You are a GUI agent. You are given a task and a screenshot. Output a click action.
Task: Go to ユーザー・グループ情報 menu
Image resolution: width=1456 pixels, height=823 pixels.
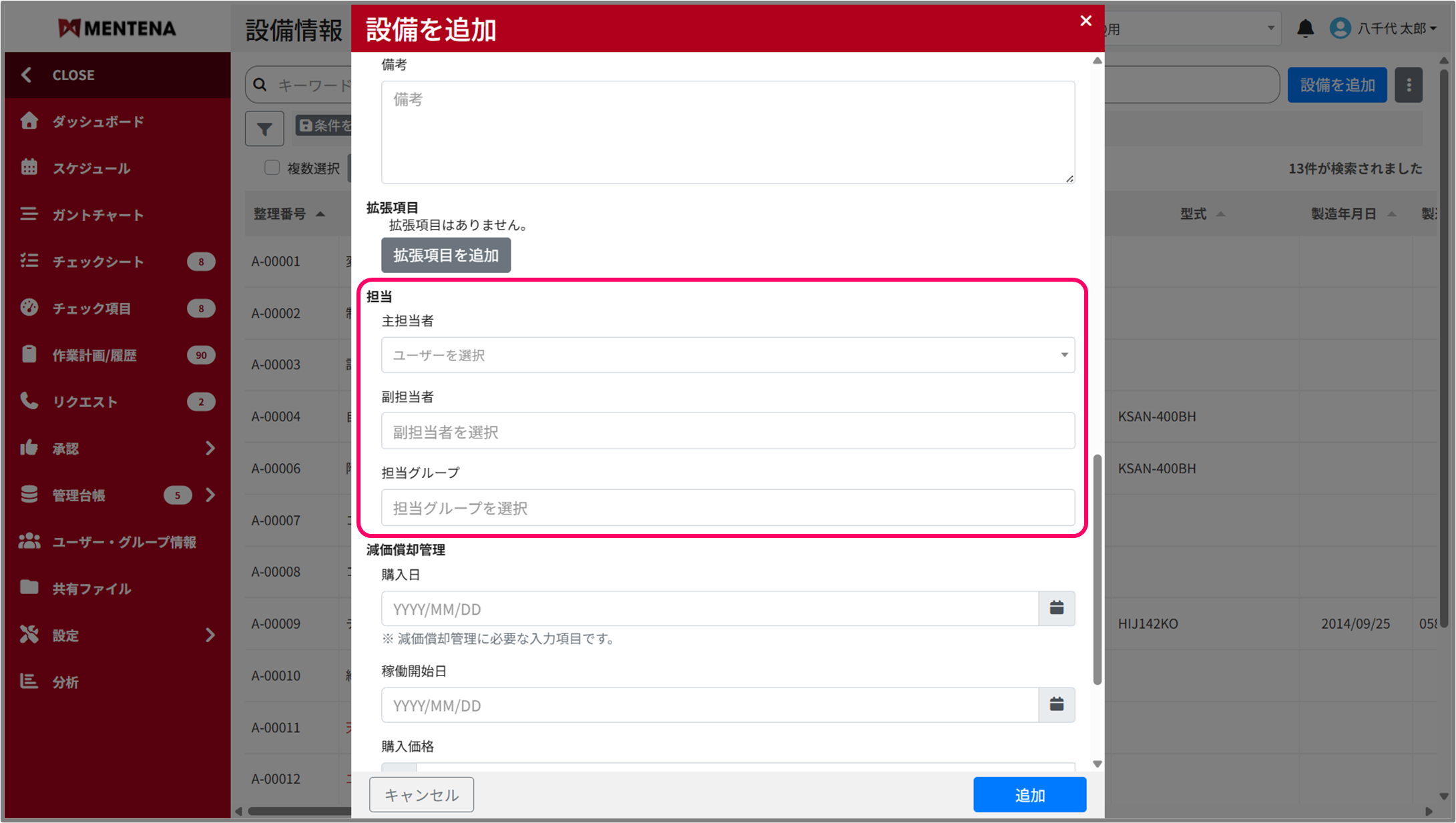(124, 542)
